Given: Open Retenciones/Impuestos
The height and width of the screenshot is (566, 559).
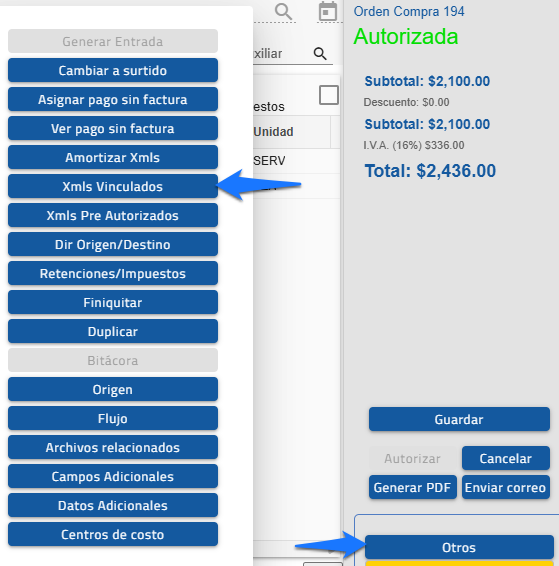Looking at the screenshot, I should 113,273.
